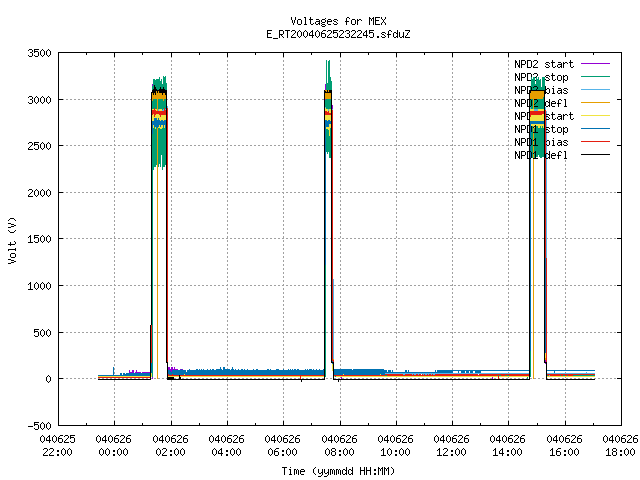
Task: Click the green NPD2 stop legend line
Action: (595, 76)
